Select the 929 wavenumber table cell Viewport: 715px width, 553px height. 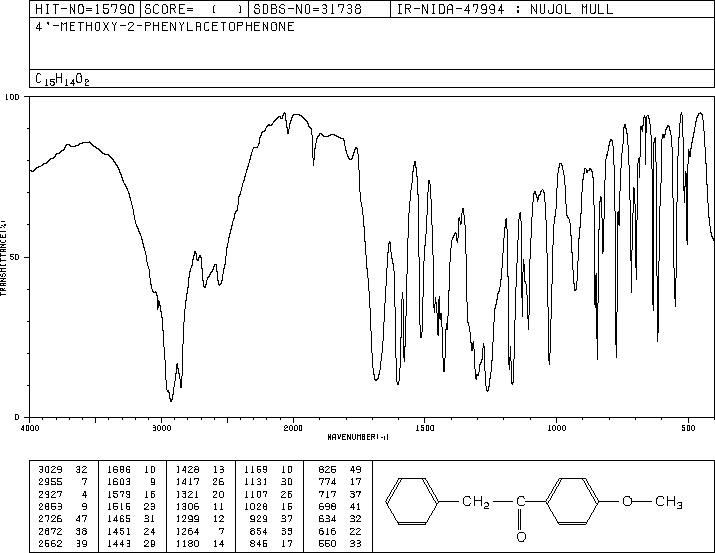(259, 519)
